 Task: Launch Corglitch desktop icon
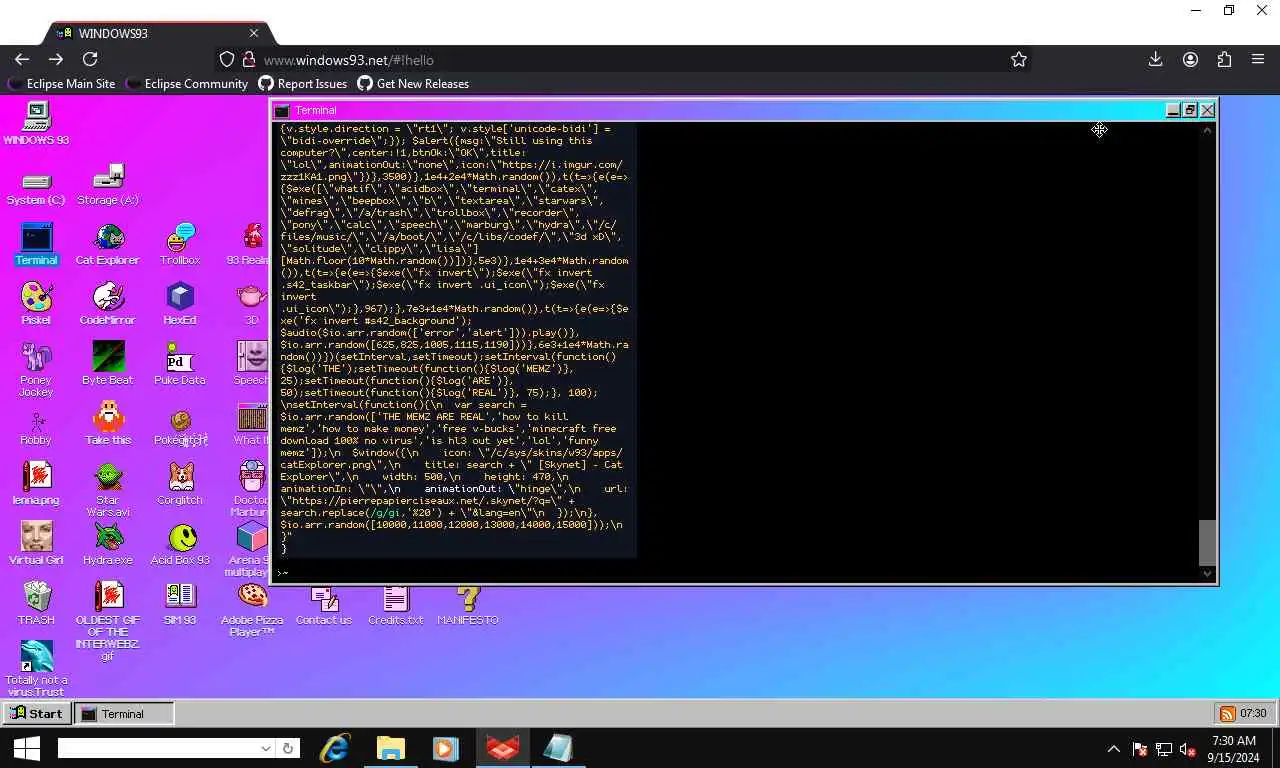pos(180,484)
